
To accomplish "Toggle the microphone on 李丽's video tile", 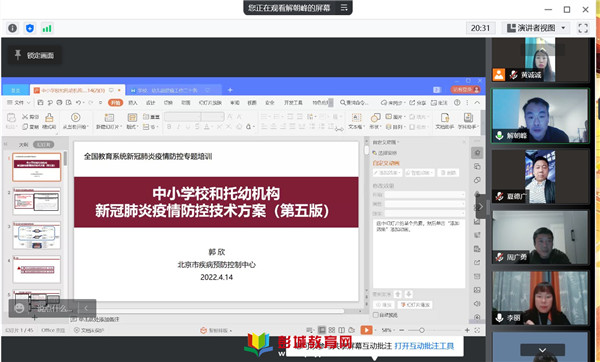I will click(x=499, y=318).
